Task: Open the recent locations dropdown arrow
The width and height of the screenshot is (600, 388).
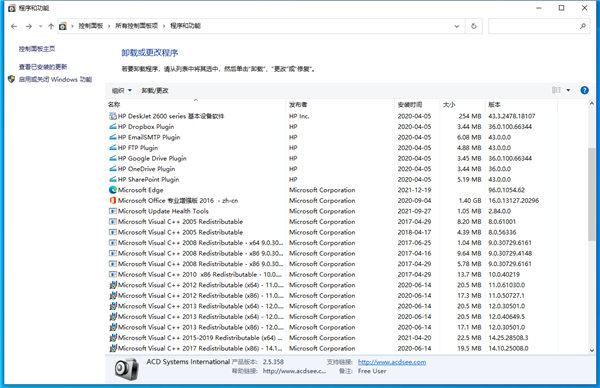Action: click(x=41, y=26)
